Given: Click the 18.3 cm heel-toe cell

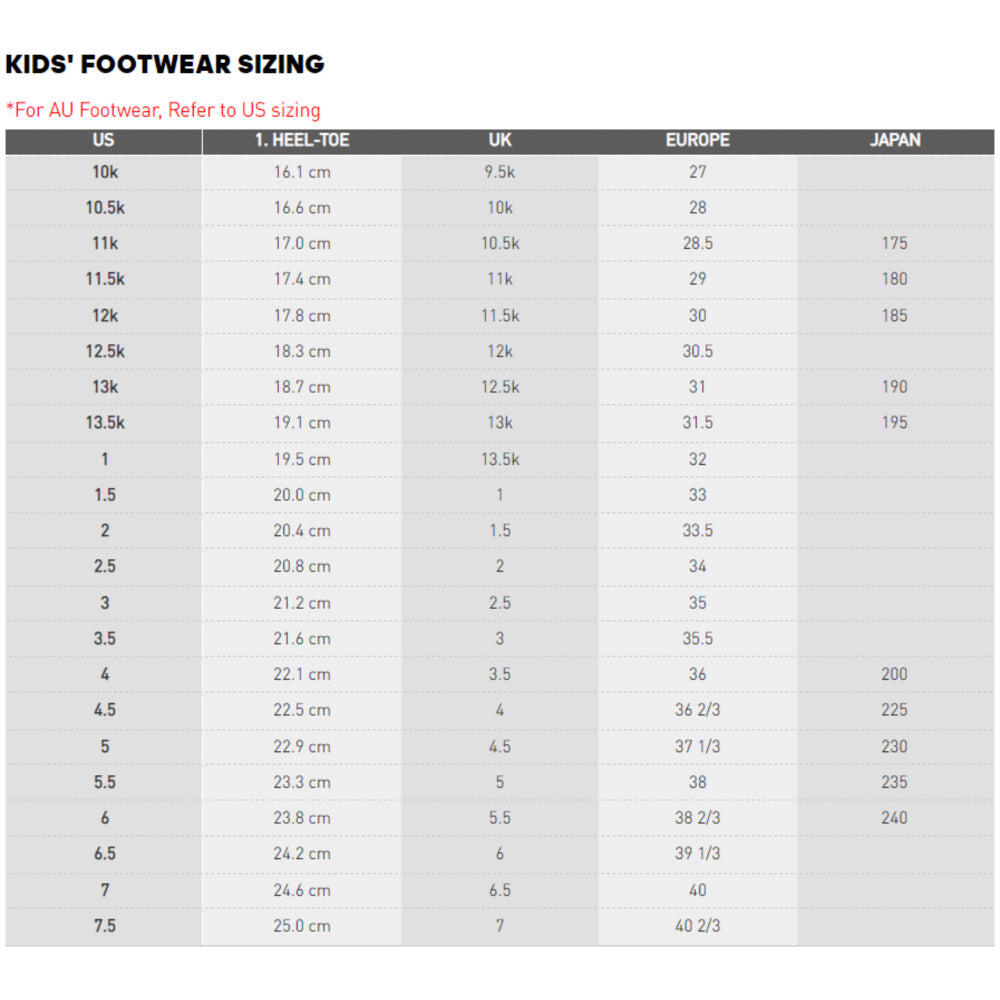Looking at the screenshot, I should tap(301, 351).
